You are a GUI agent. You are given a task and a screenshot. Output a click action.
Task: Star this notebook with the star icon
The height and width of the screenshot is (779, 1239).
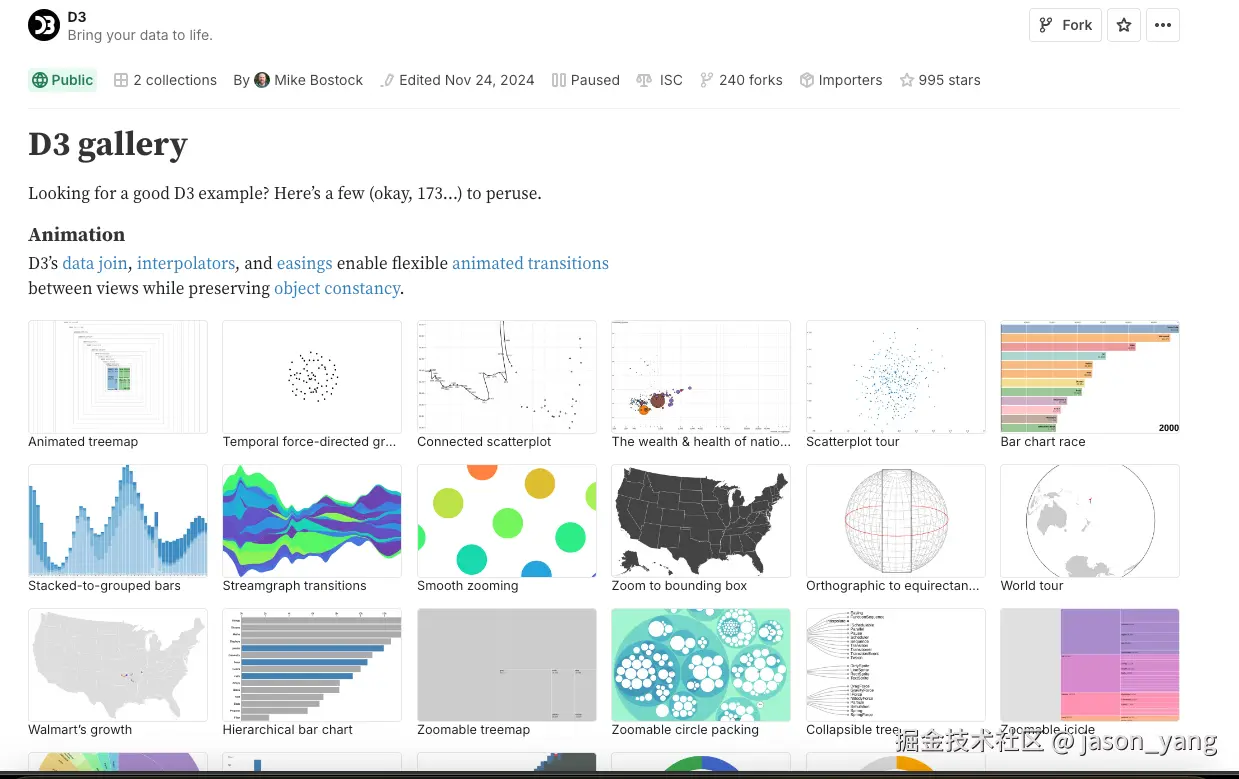[1124, 25]
